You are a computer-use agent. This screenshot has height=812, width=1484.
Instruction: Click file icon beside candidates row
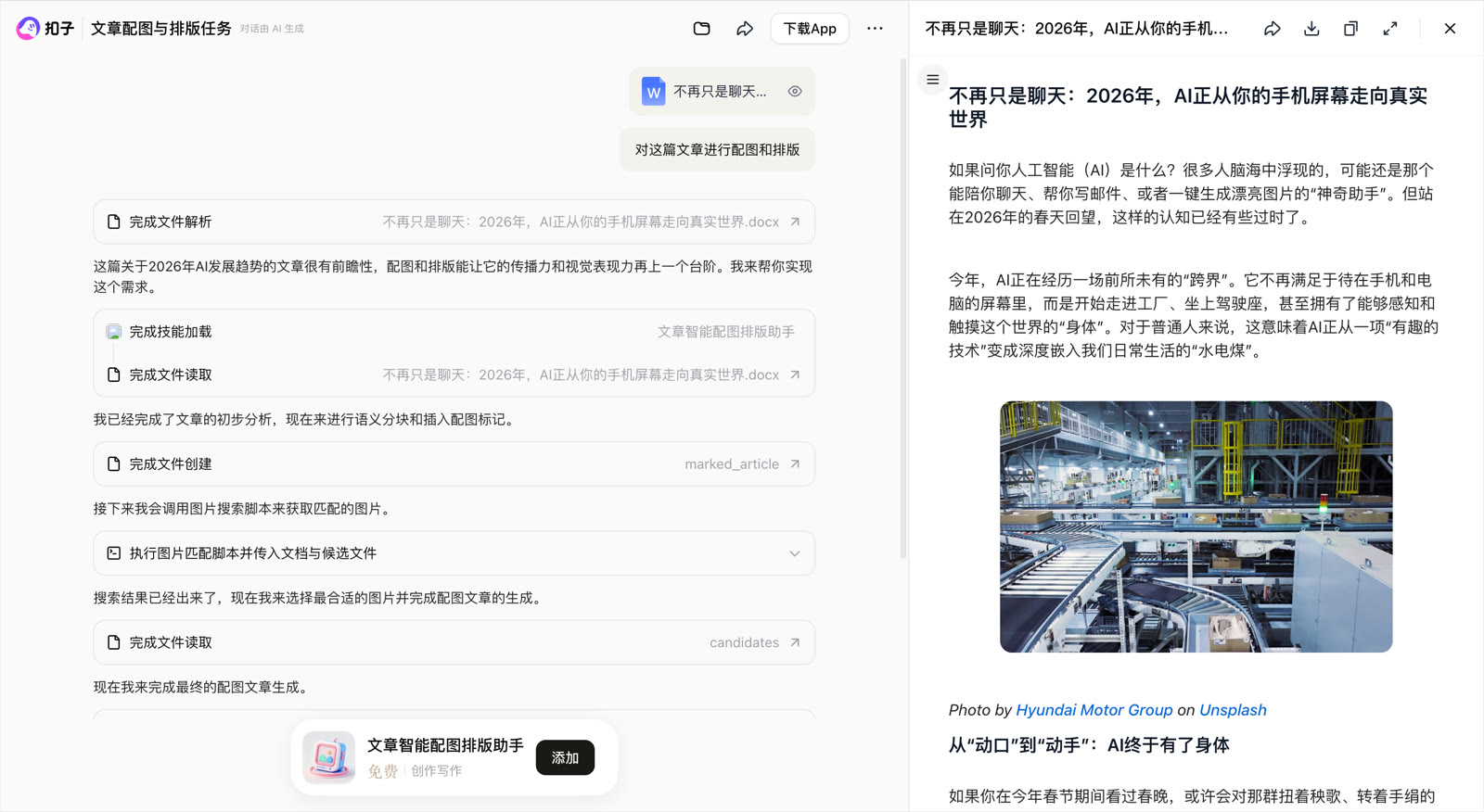[x=114, y=642]
